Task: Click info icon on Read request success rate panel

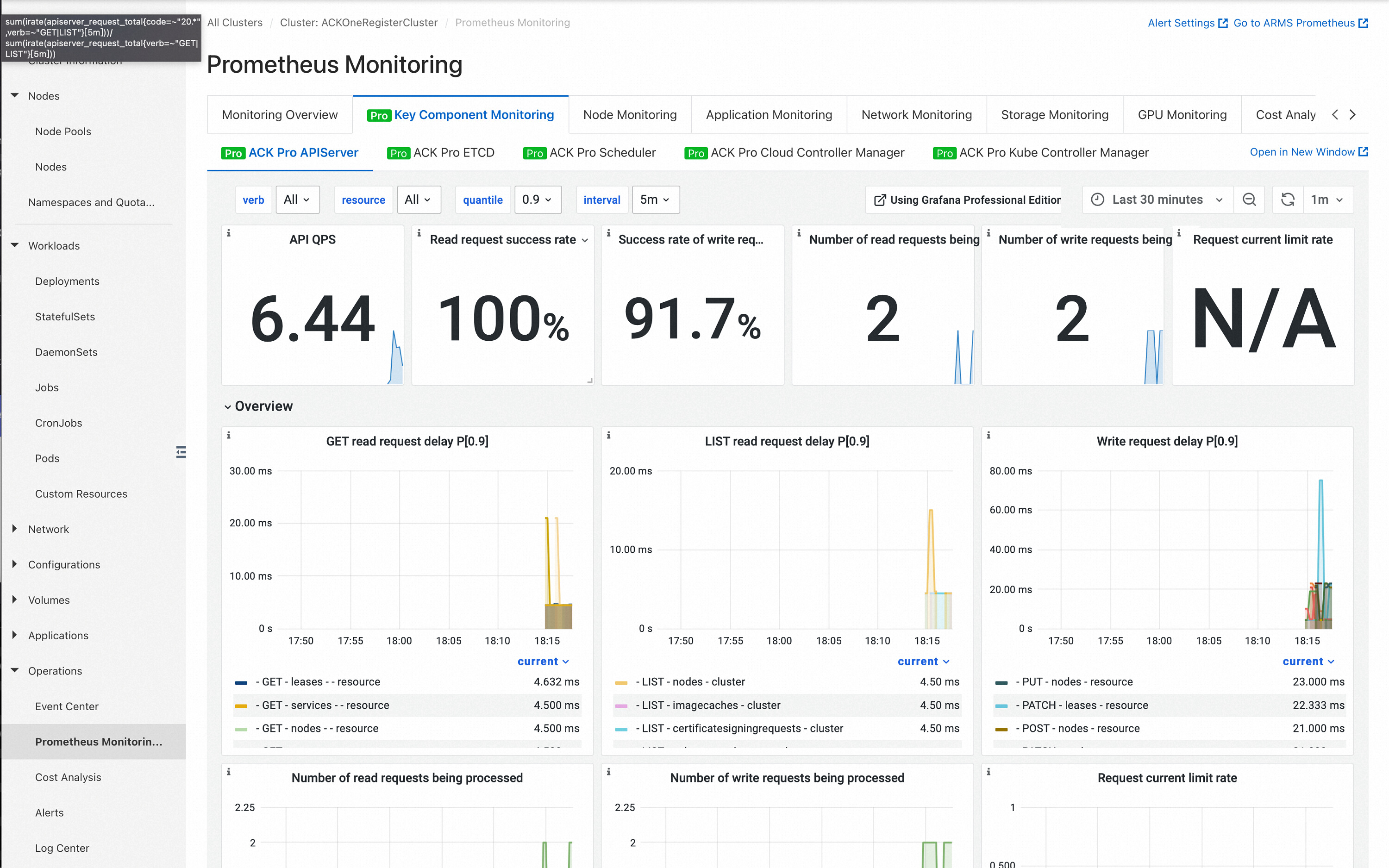Action: click(x=419, y=233)
